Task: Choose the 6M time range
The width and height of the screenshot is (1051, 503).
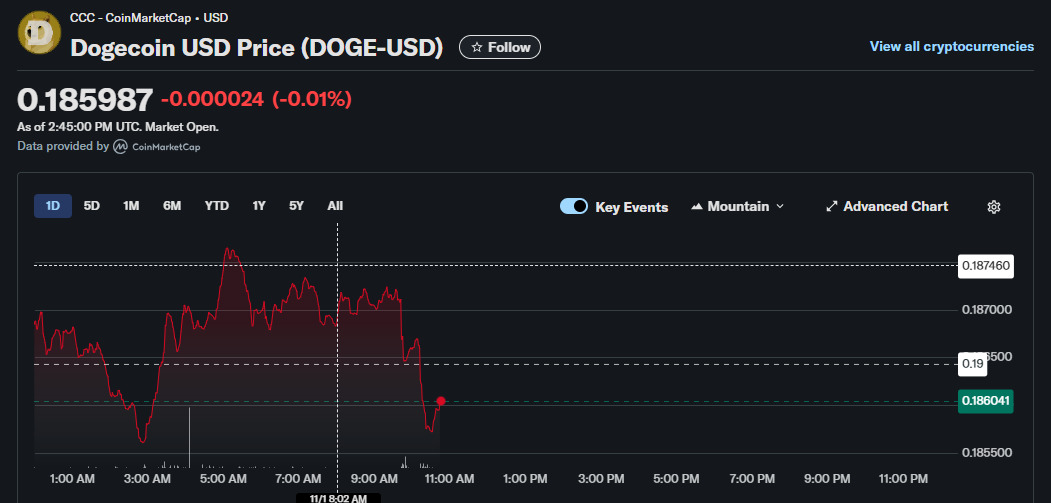Action: pyautogui.click(x=172, y=206)
